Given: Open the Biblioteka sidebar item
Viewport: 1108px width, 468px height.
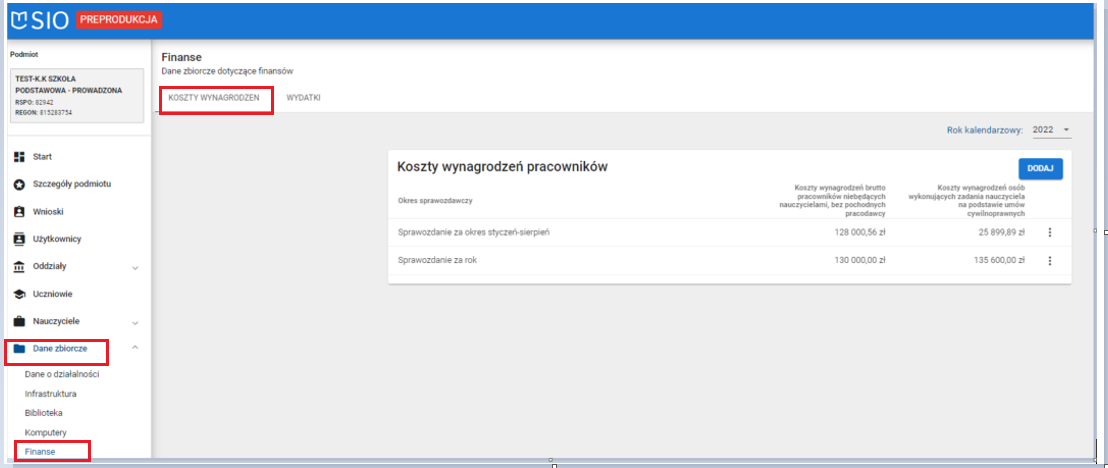Looking at the screenshot, I should (44, 413).
